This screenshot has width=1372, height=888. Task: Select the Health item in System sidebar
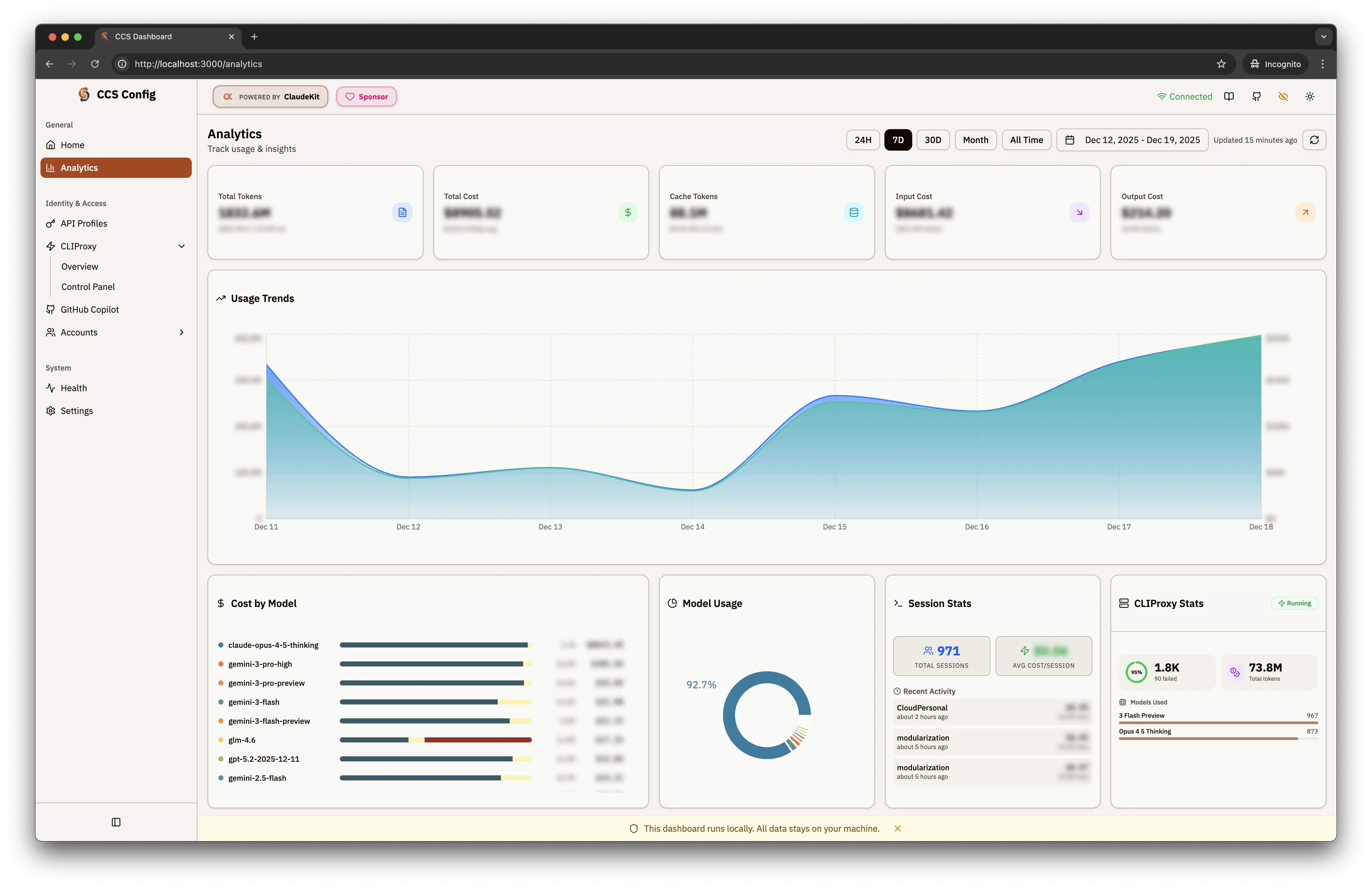(x=73, y=387)
